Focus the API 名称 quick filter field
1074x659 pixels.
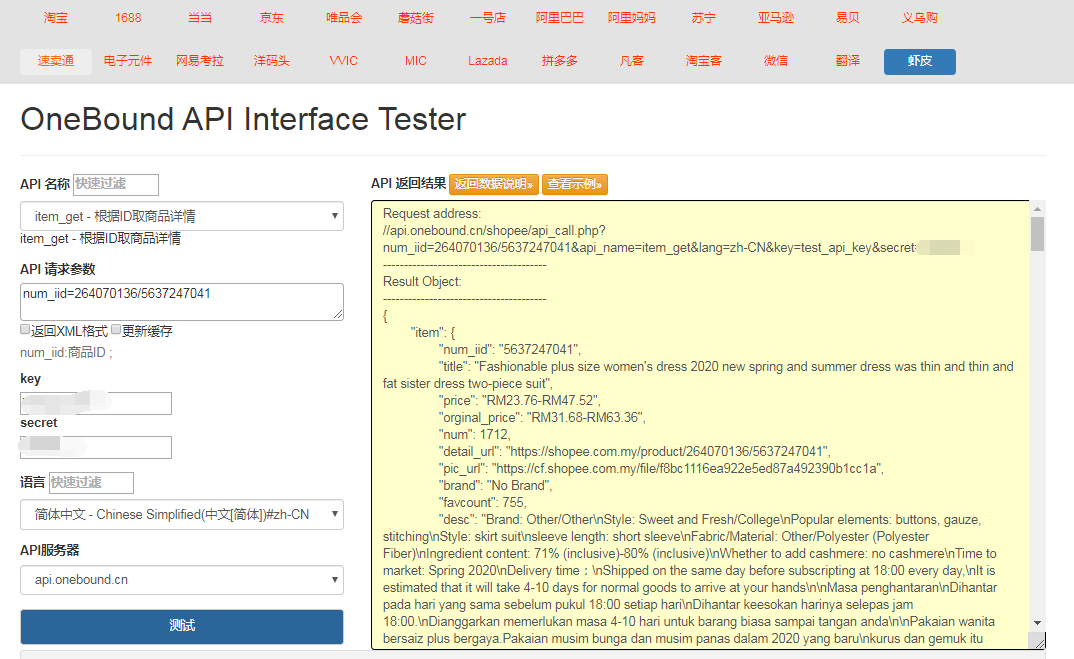[116, 184]
